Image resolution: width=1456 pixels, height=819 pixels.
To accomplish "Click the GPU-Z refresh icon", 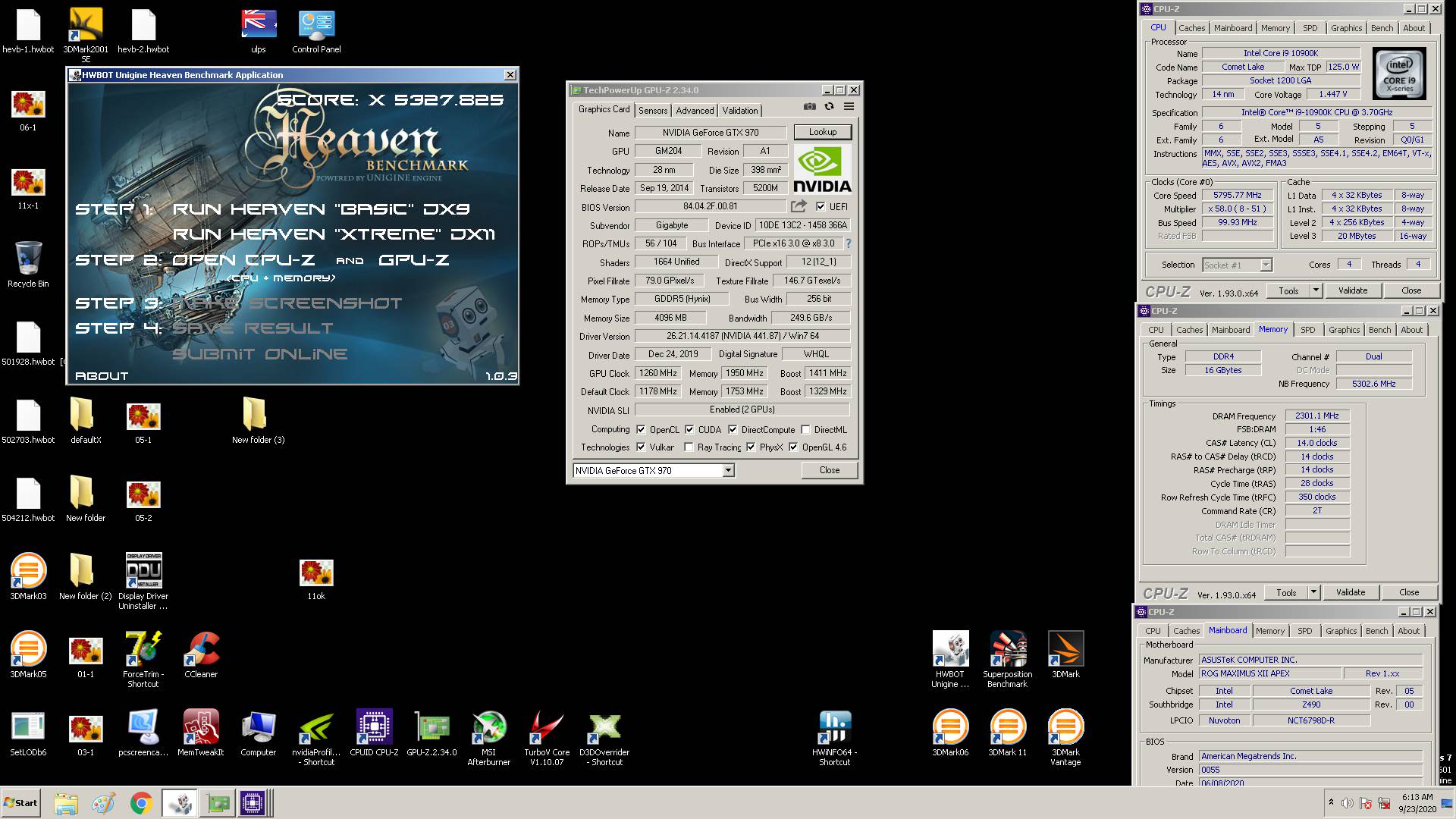I will click(830, 107).
